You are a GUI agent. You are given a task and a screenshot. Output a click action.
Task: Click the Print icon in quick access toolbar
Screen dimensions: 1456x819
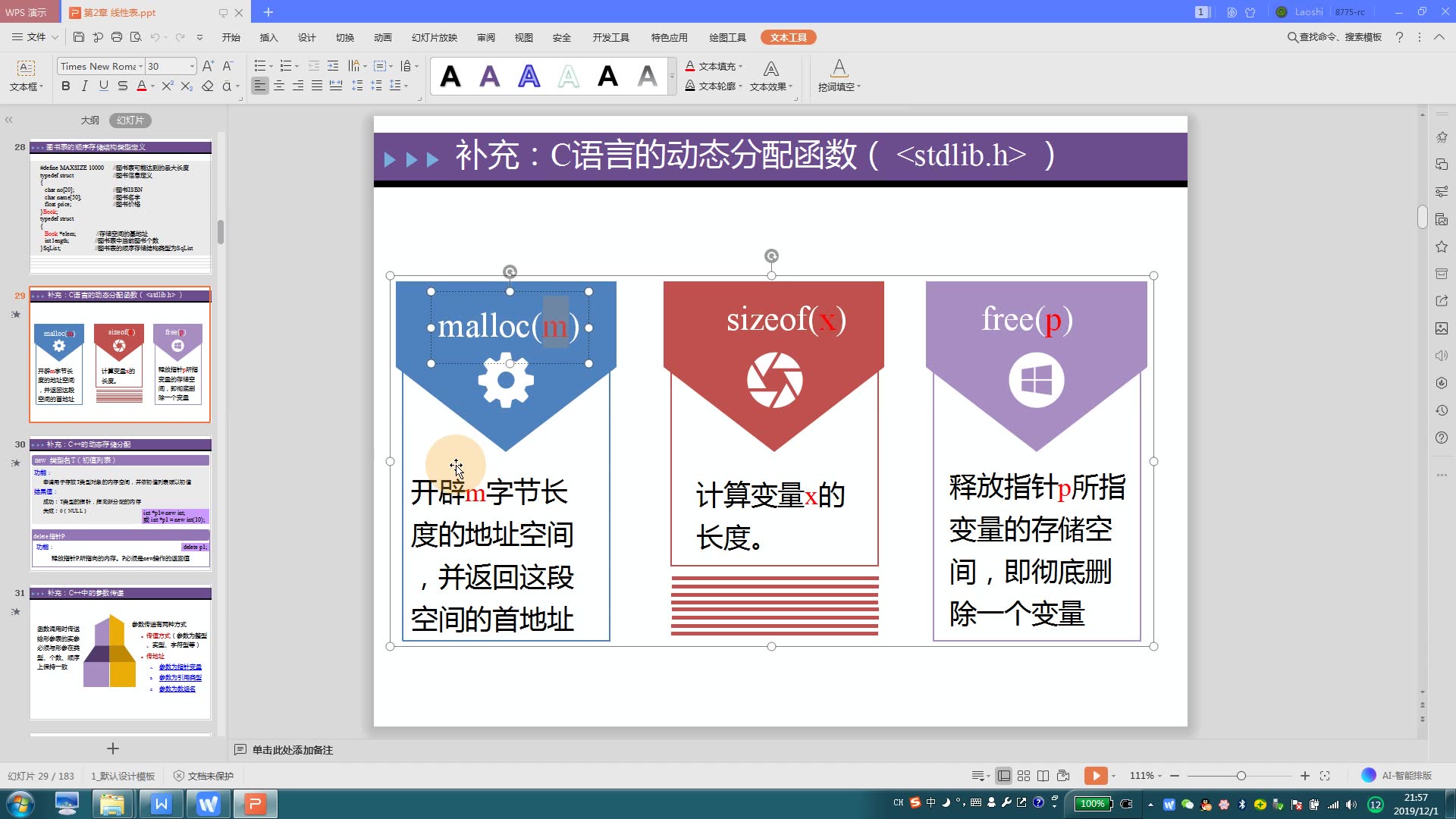click(x=117, y=37)
